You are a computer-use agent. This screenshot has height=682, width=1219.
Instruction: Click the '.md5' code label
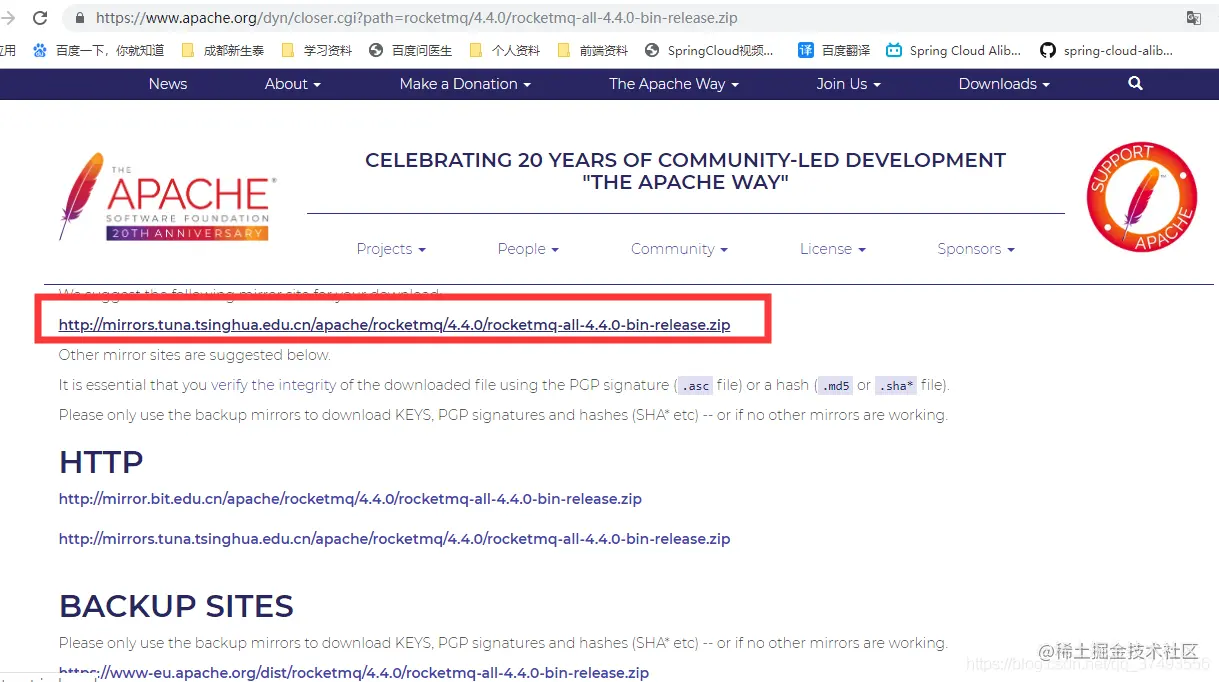click(x=836, y=386)
